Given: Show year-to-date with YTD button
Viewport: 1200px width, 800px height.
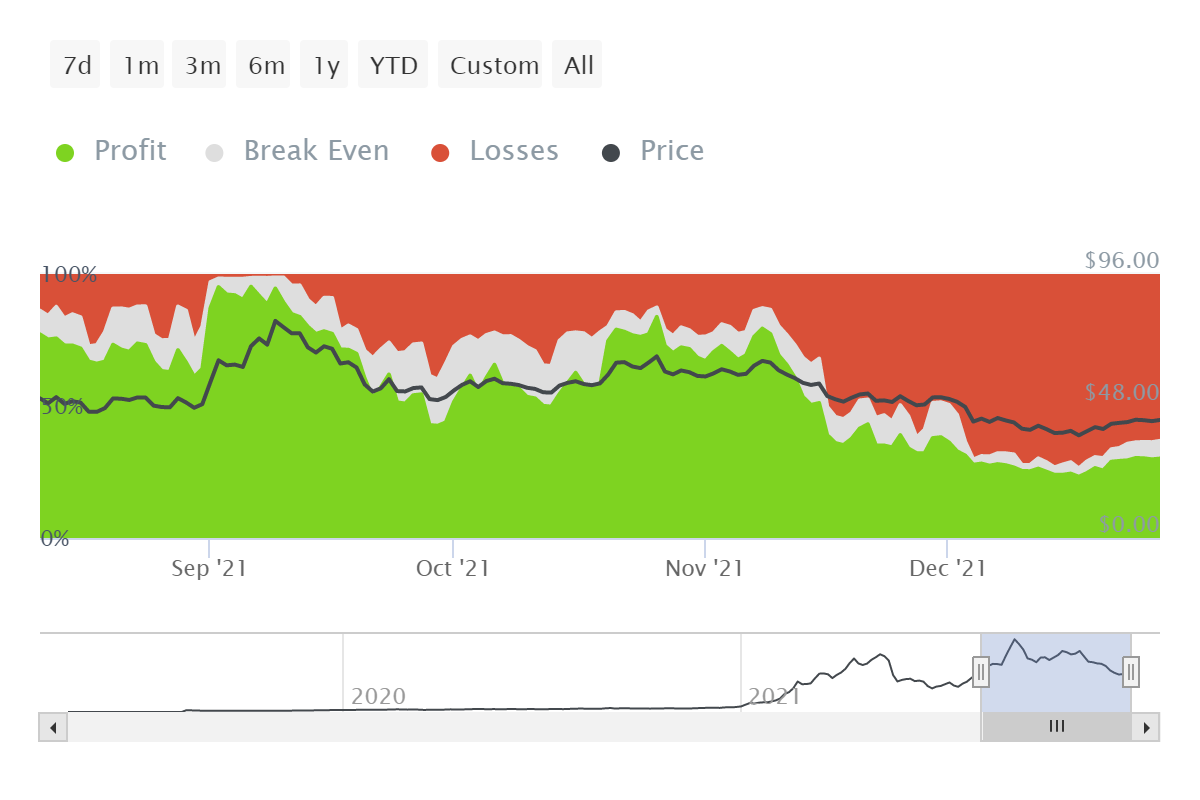Looking at the screenshot, I should pos(393,66).
